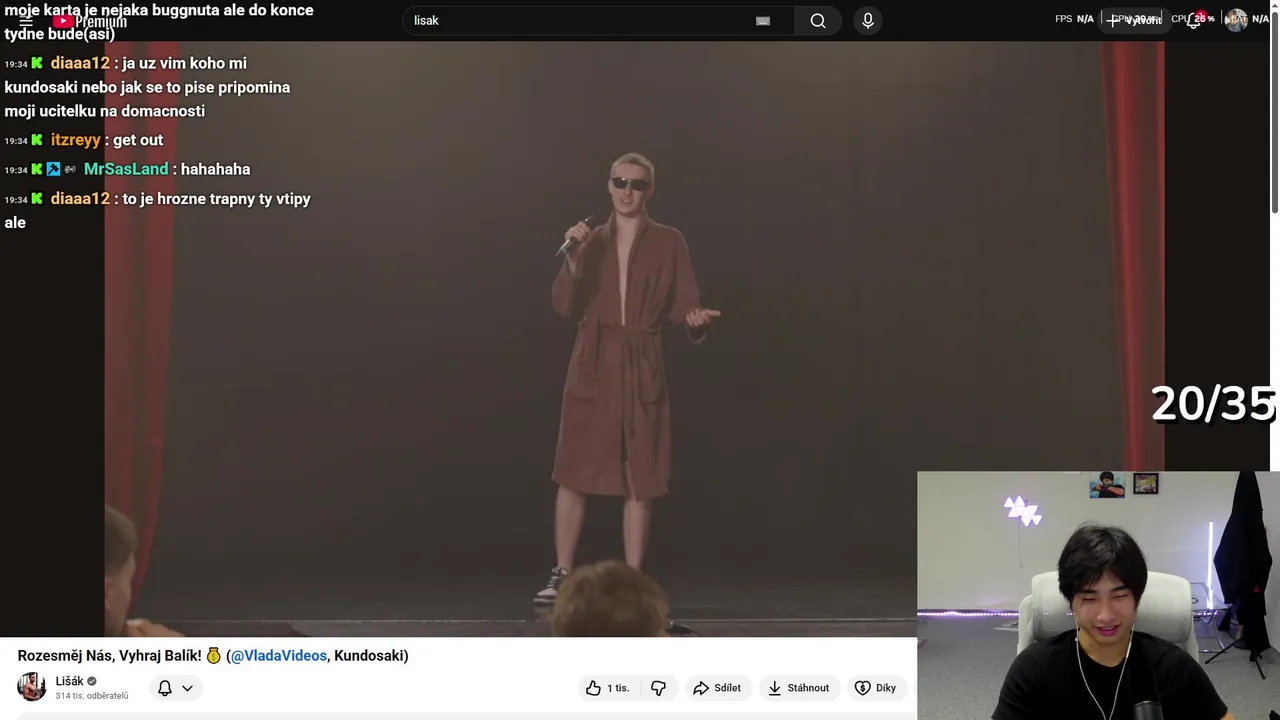Screen dimensions: 1280x720
Task: Open Lišák channel avatar
Action: pos(32,687)
